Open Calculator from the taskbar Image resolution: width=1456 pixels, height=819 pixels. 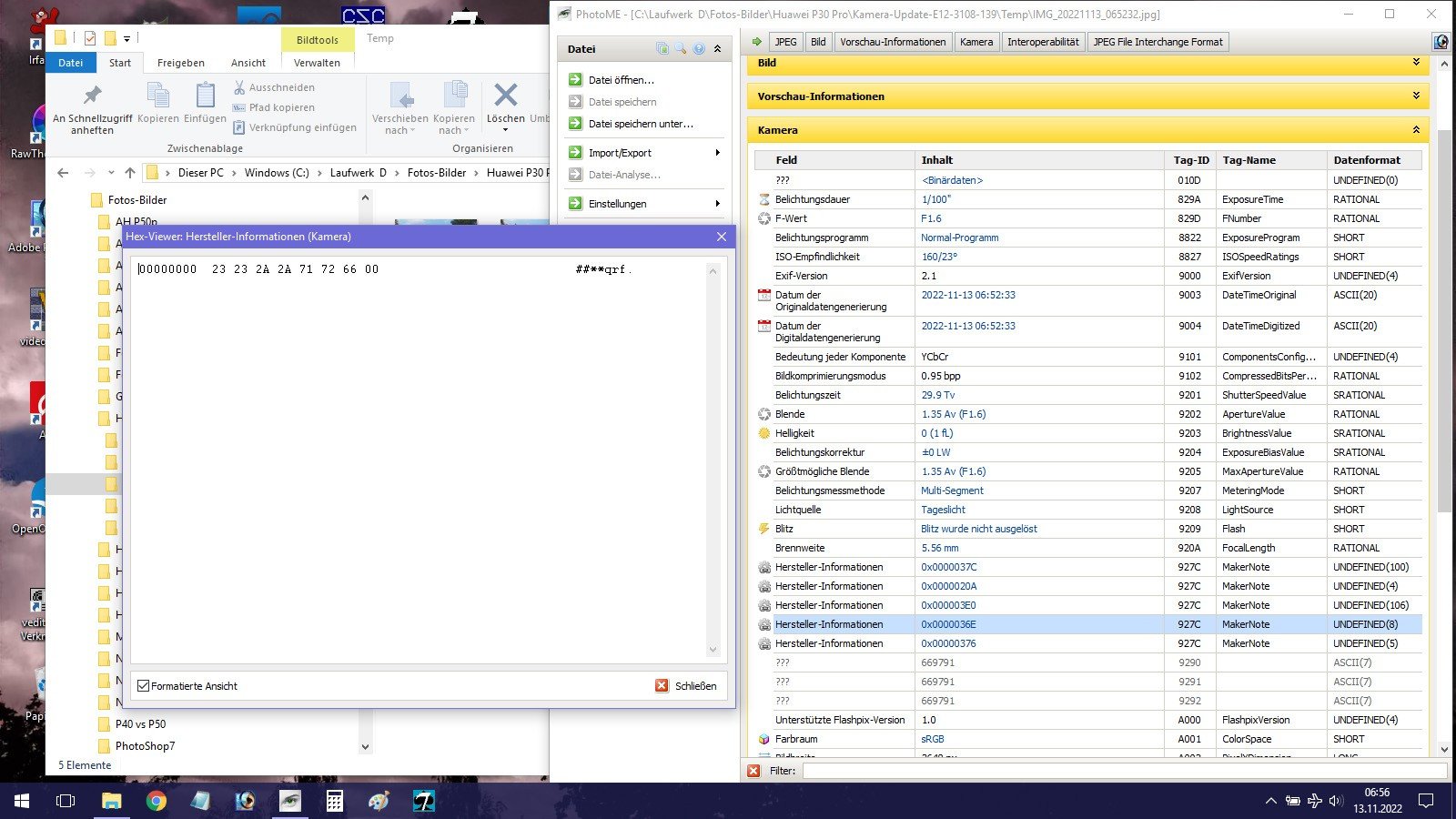[334, 801]
